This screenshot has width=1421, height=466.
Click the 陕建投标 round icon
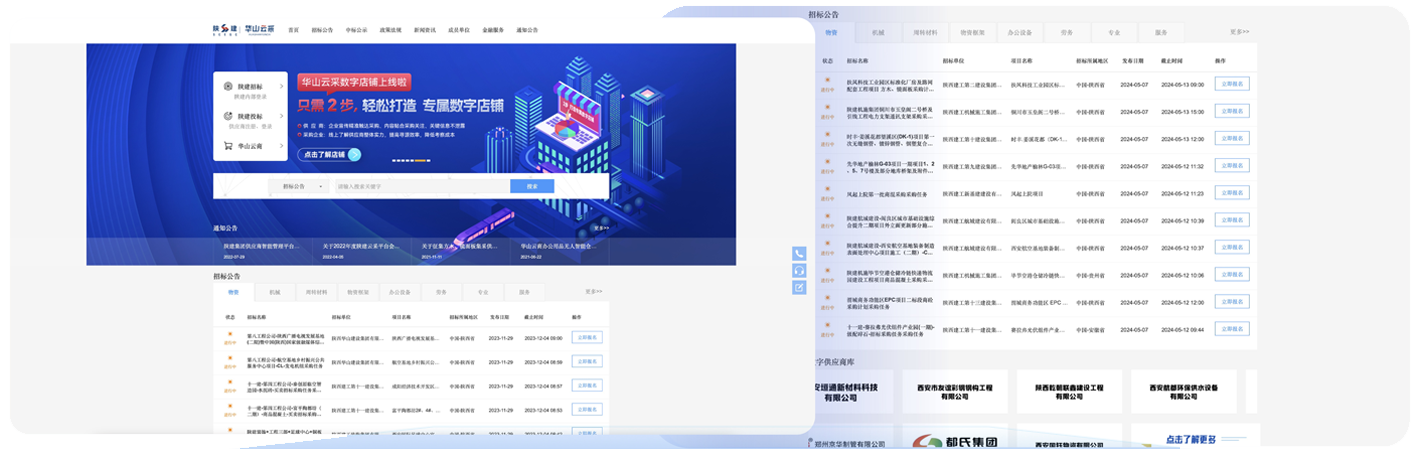point(229,117)
